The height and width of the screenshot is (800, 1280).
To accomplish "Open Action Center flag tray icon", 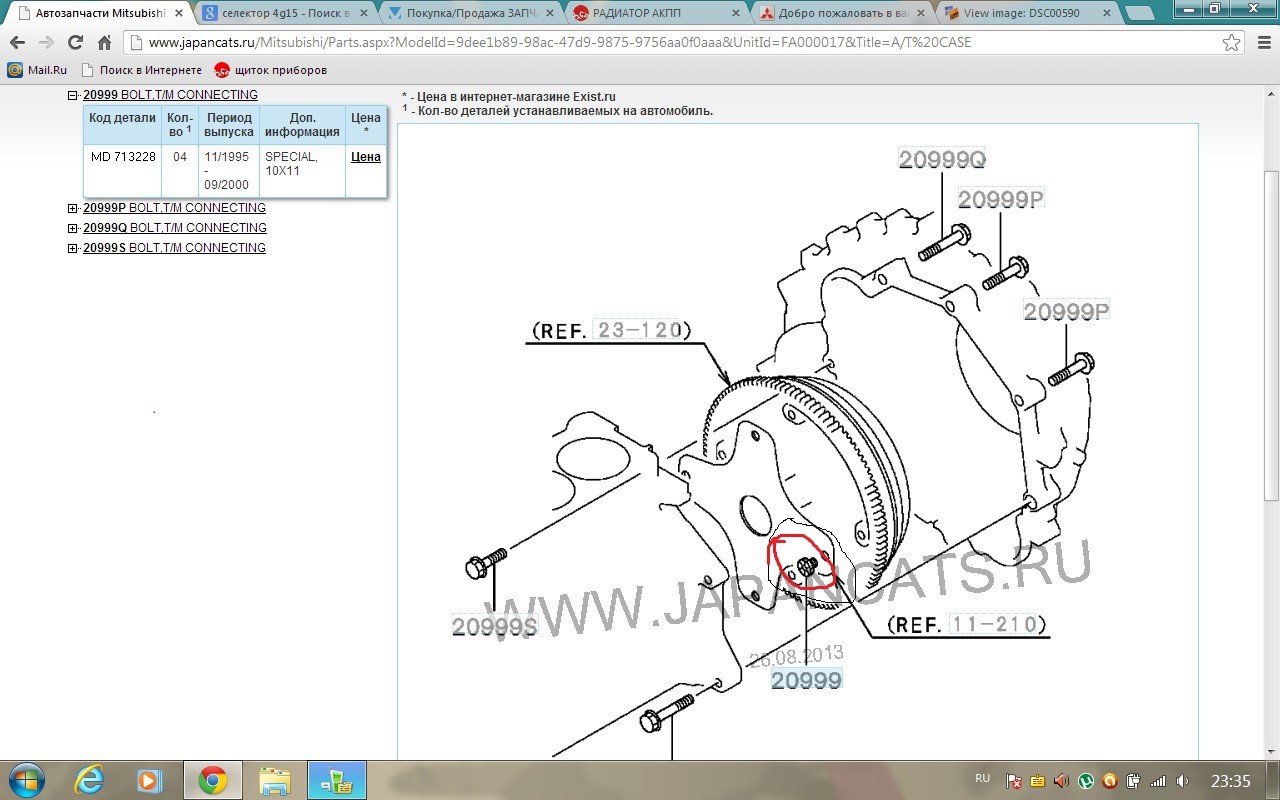I will tap(1013, 781).
